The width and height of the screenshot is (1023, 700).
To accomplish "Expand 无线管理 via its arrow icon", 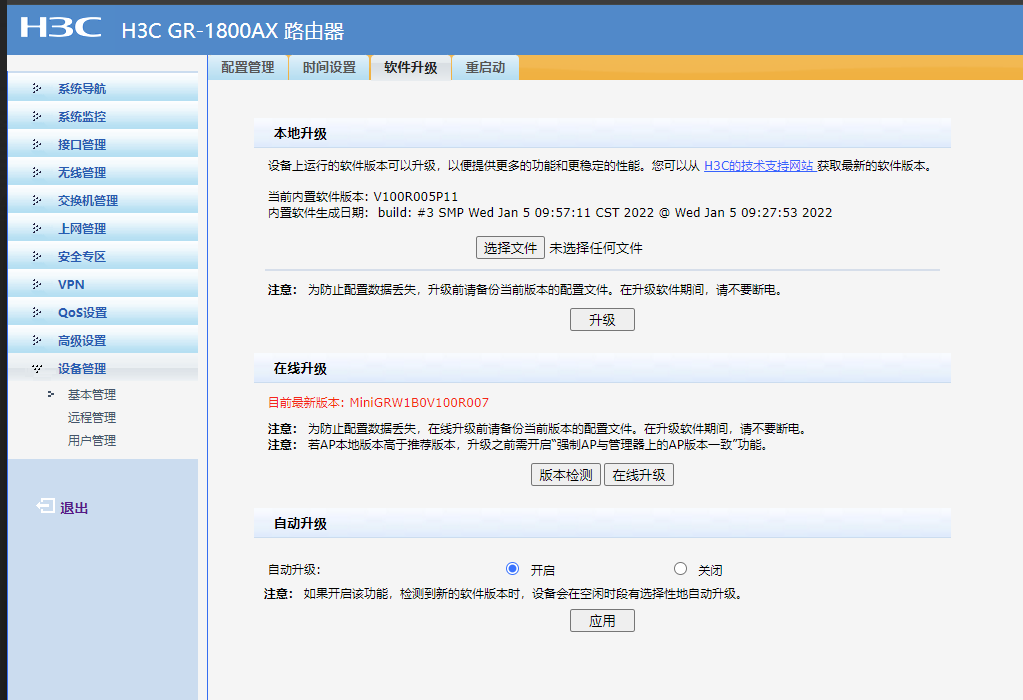I will (37, 172).
